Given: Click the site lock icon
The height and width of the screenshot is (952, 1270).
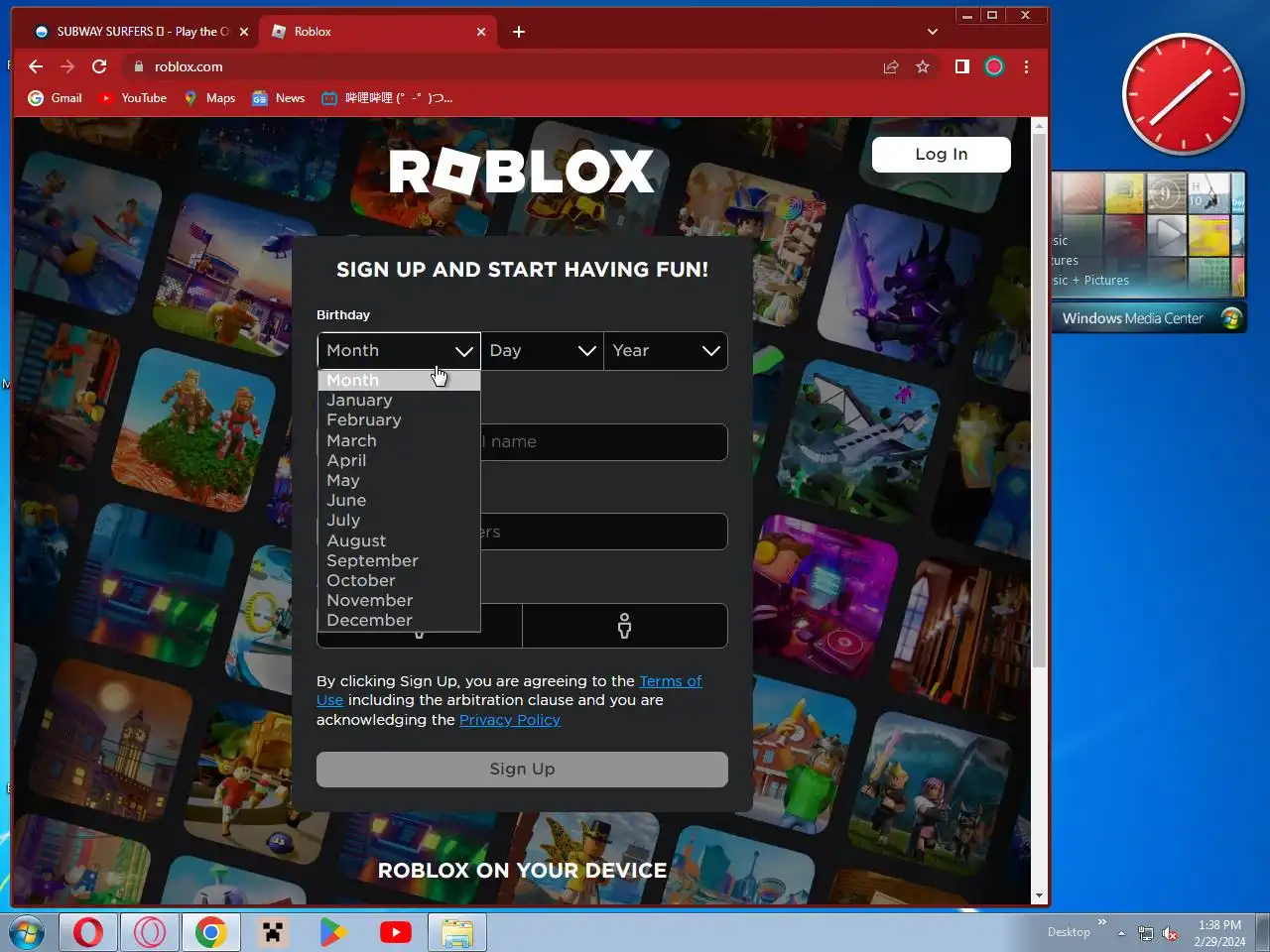Looking at the screenshot, I should tap(139, 66).
